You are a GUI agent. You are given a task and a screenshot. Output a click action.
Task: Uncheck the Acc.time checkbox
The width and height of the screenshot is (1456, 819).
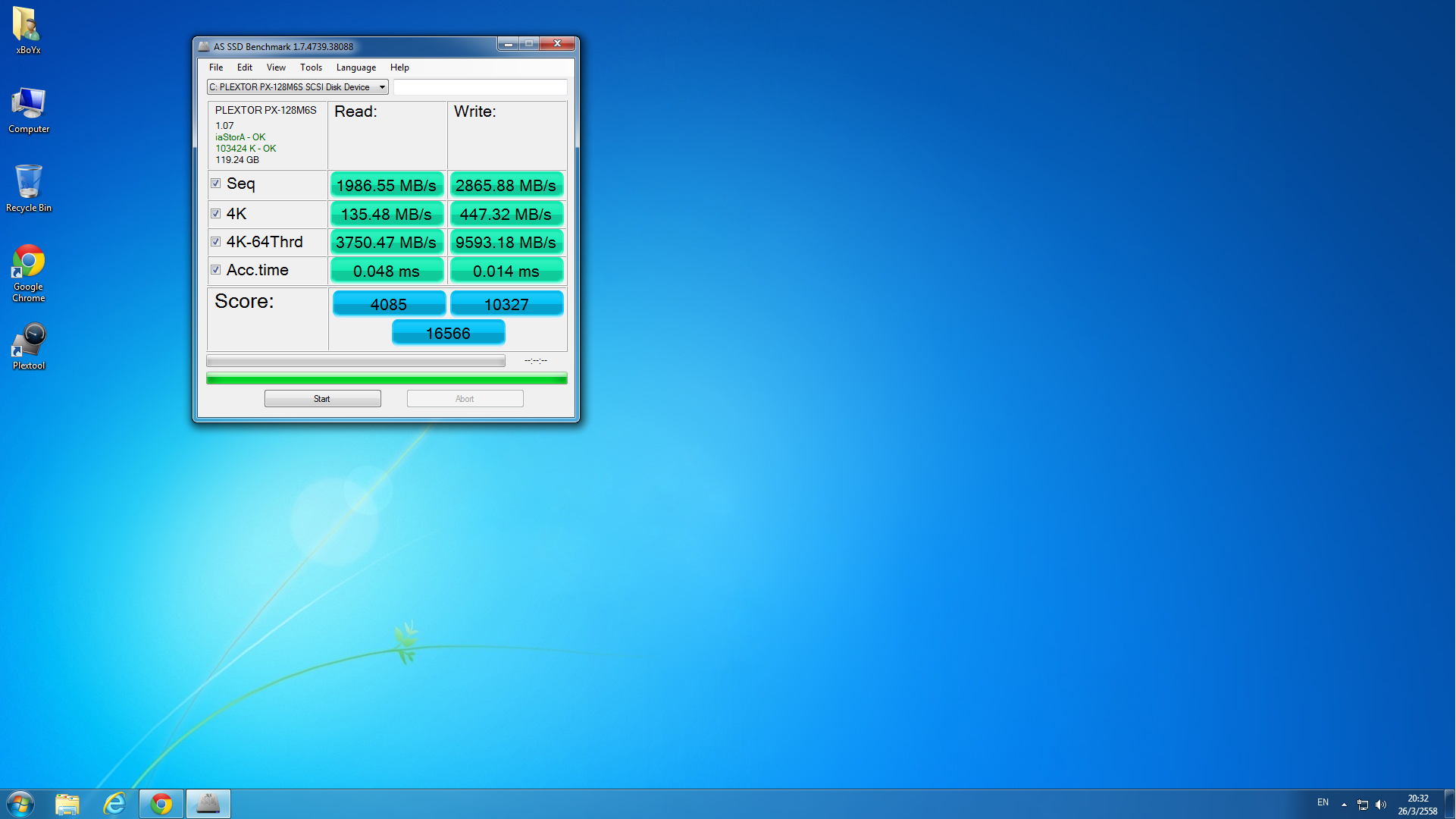(216, 270)
